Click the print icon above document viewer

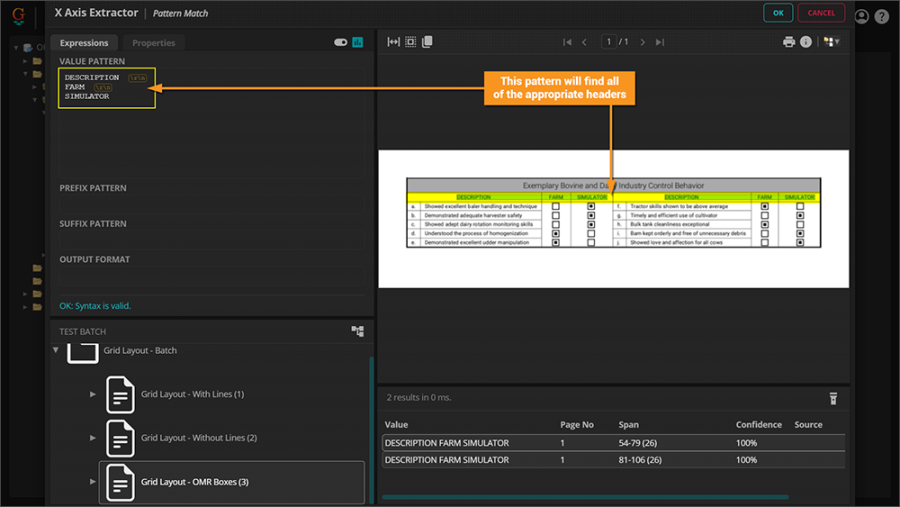(x=789, y=42)
